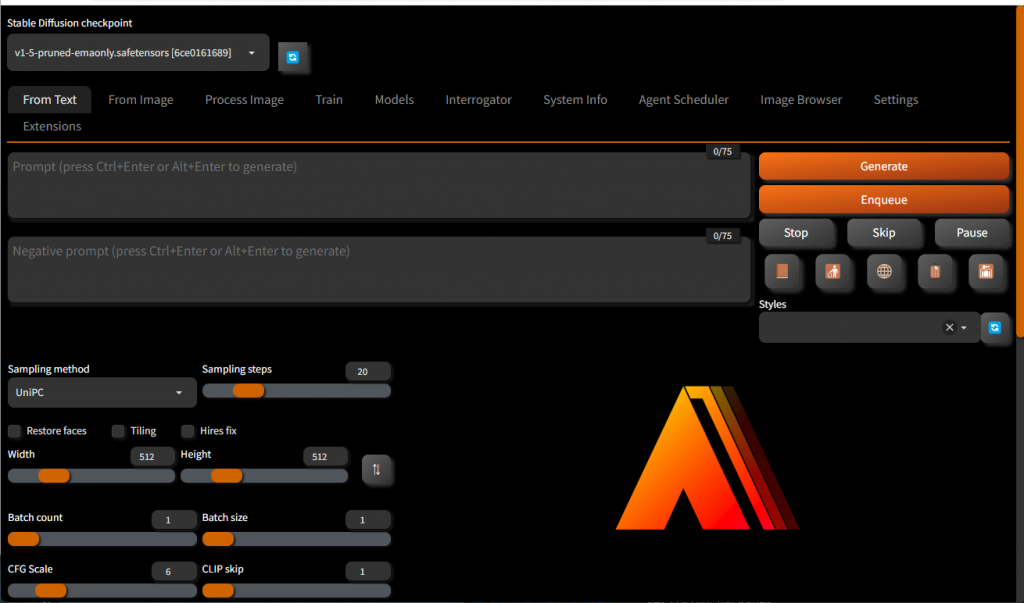Open the Process Image tab
Image resolution: width=1024 pixels, height=603 pixels.
244,99
